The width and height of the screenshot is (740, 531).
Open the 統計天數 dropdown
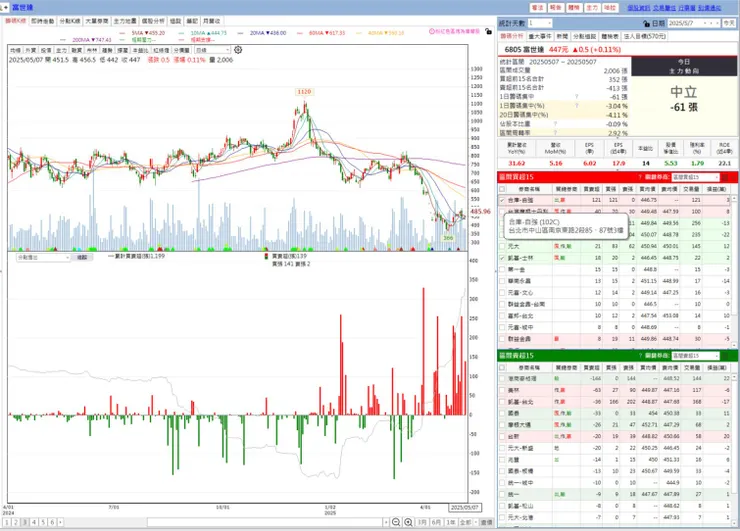click(x=540, y=23)
